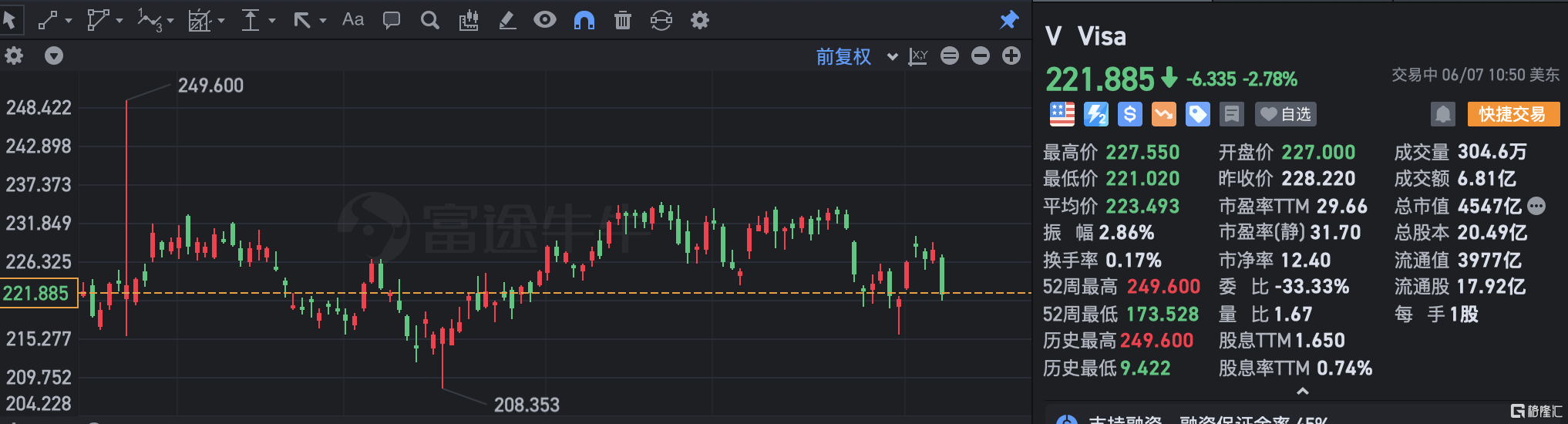Viewport: 1568px width, 424px height.
Task: Zoom in the chart with the plus button
Action: (1011, 56)
